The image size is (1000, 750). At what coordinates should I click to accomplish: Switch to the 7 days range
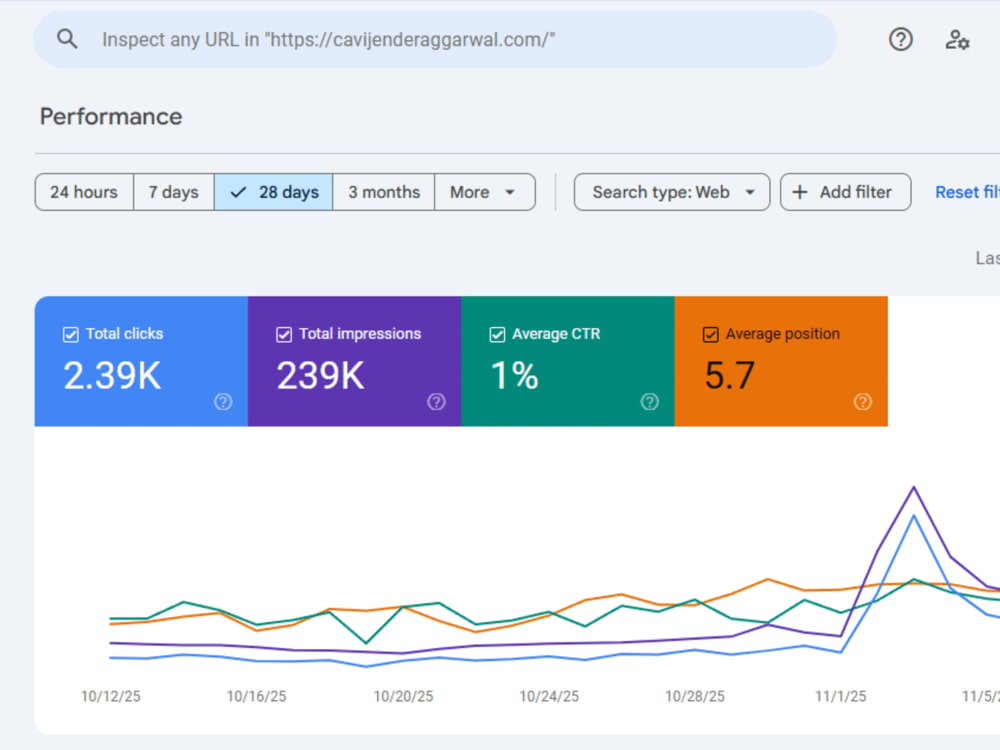coord(173,192)
